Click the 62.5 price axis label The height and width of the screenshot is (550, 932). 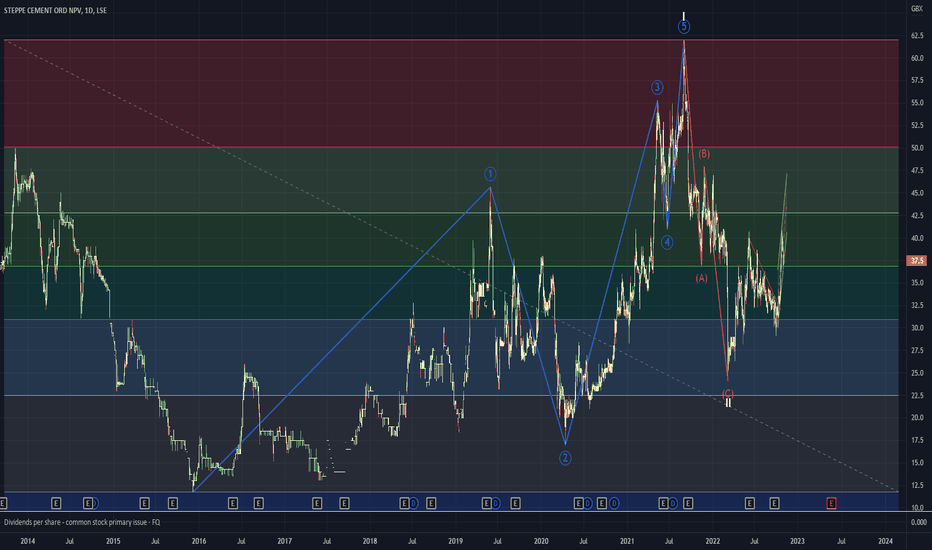(917, 36)
